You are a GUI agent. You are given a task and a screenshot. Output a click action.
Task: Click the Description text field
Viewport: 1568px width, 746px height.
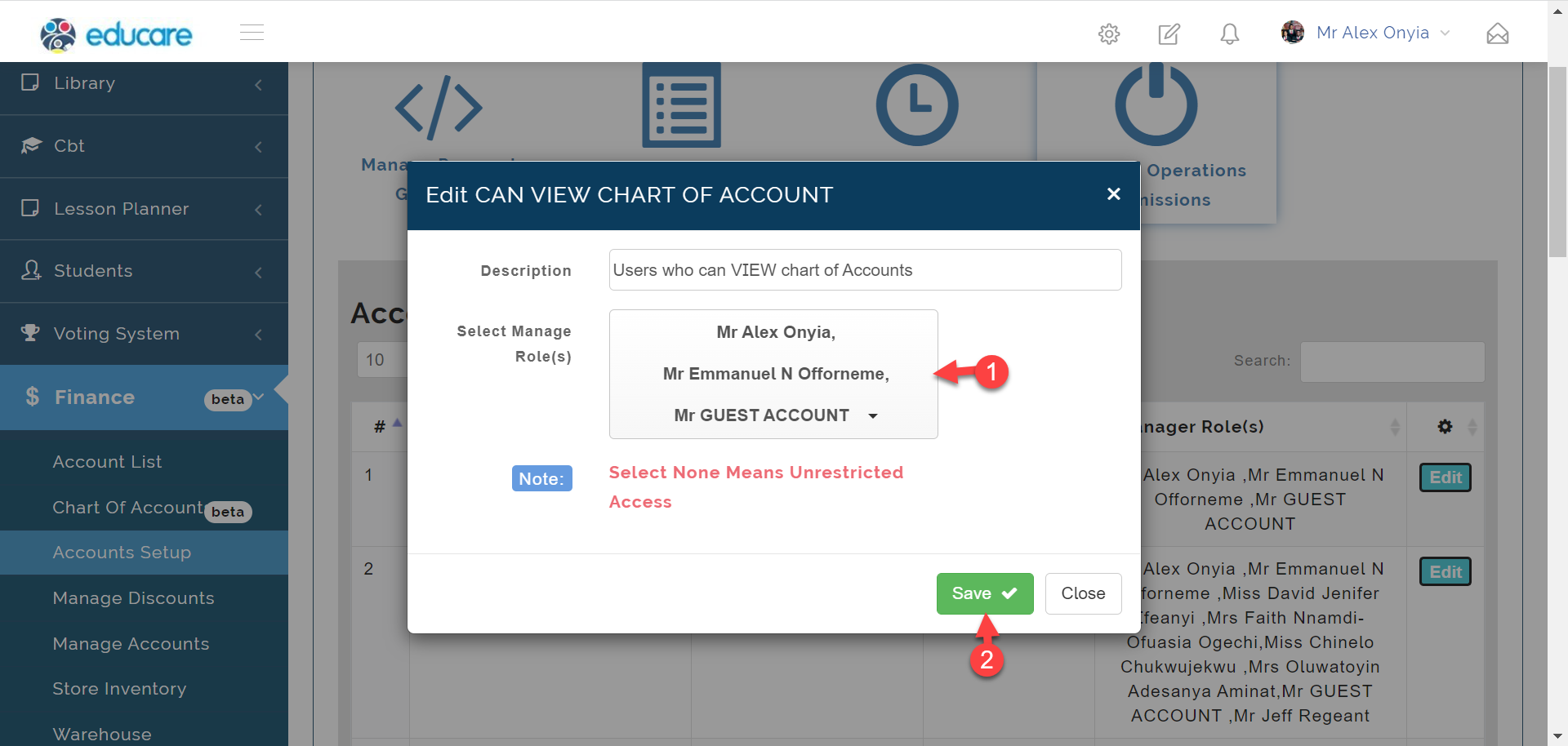point(865,269)
